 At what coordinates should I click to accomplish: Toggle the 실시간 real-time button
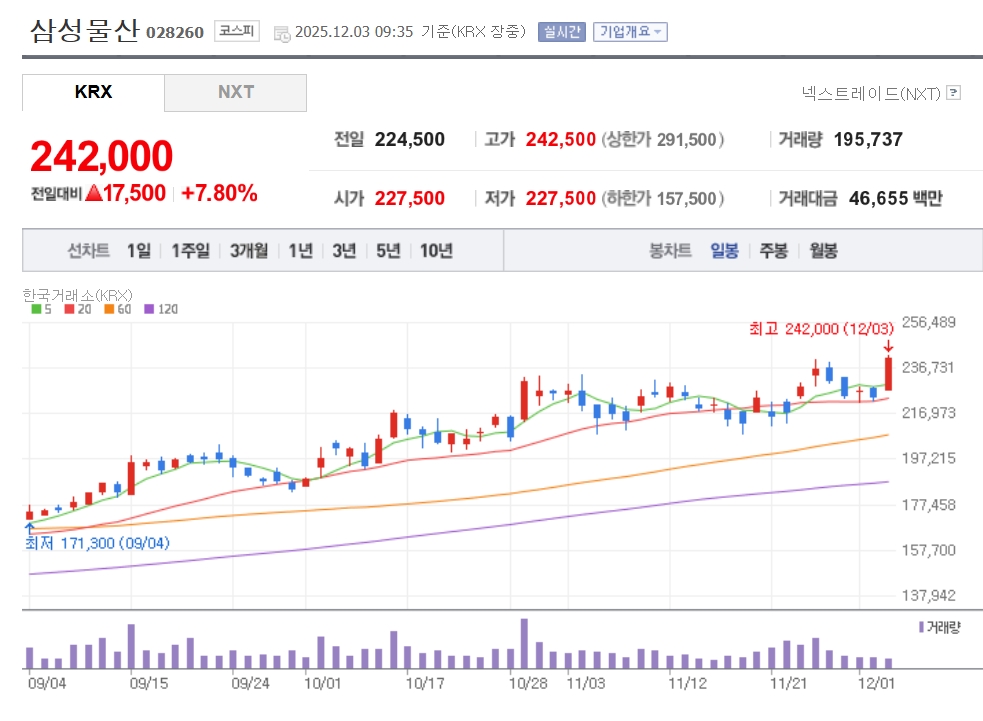pos(561,31)
